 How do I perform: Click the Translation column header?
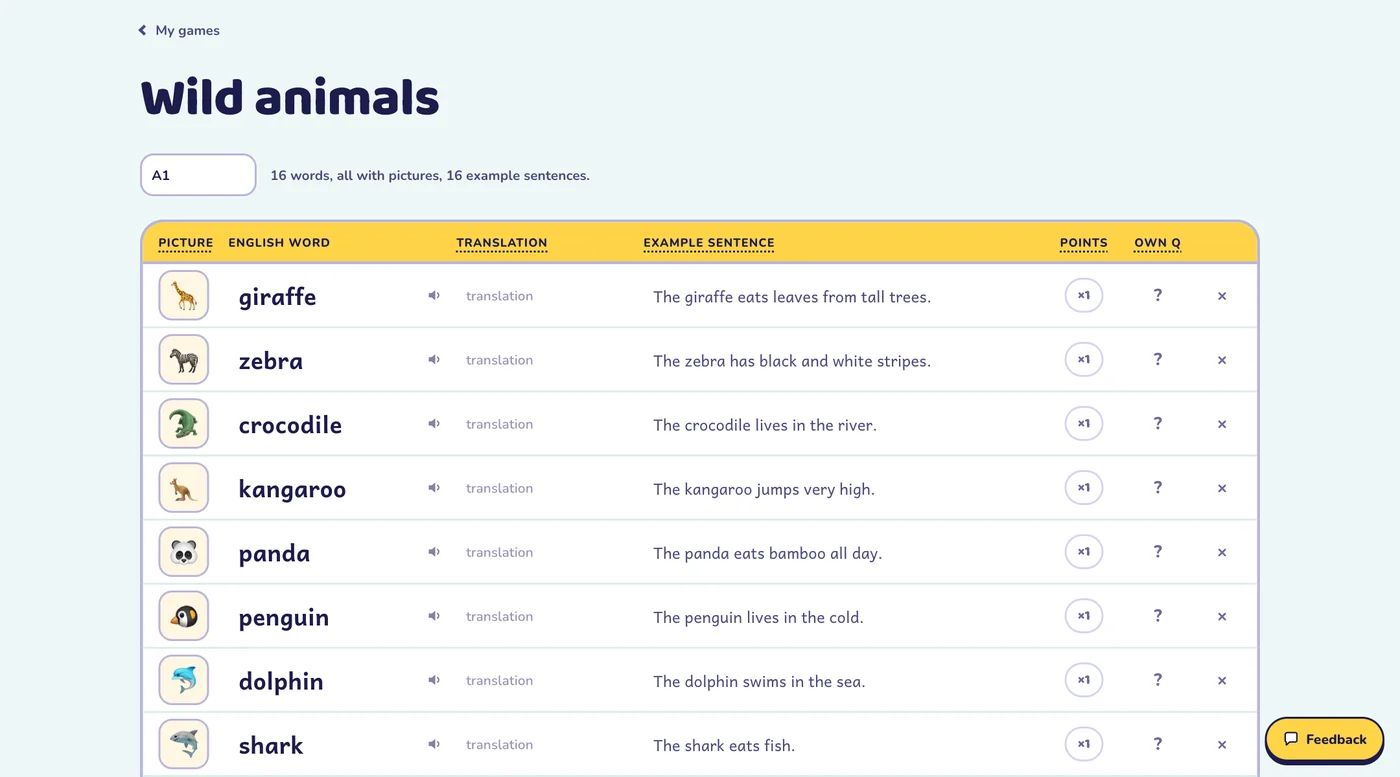pos(501,243)
